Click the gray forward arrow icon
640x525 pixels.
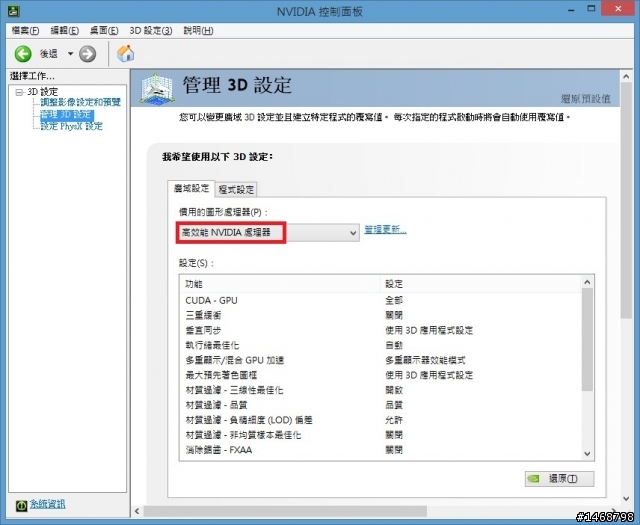[87, 53]
